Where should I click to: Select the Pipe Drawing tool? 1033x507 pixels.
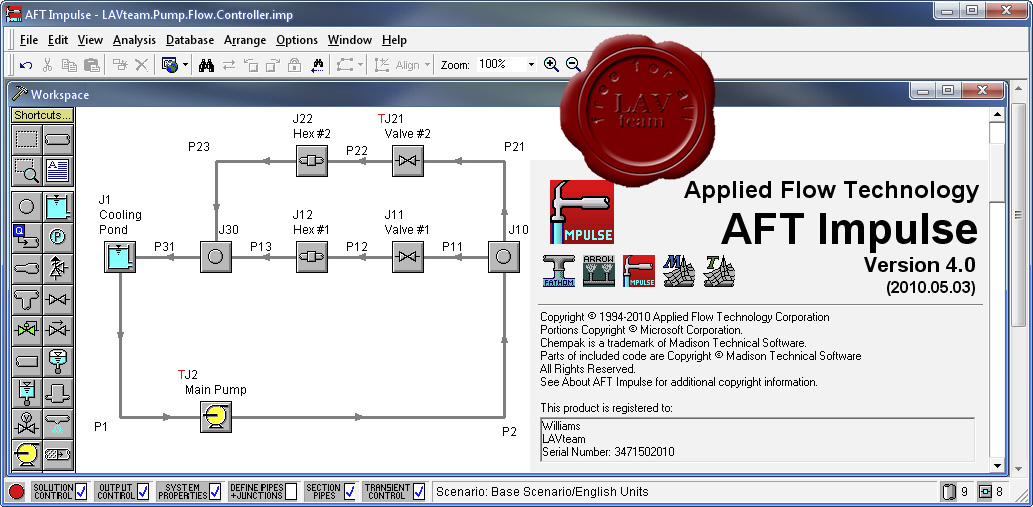point(59,140)
